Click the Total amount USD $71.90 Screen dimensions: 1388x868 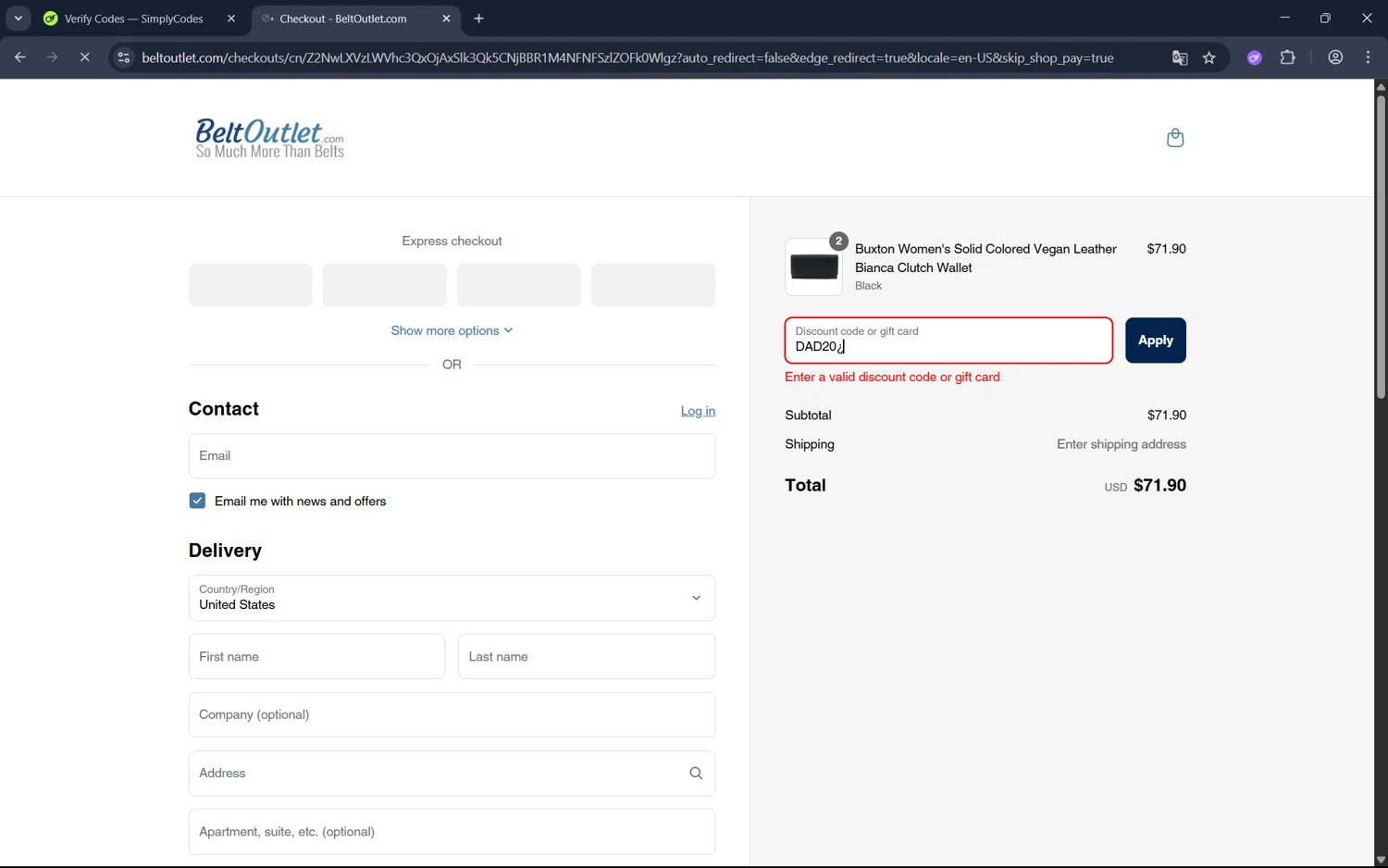coord(1146,486)
